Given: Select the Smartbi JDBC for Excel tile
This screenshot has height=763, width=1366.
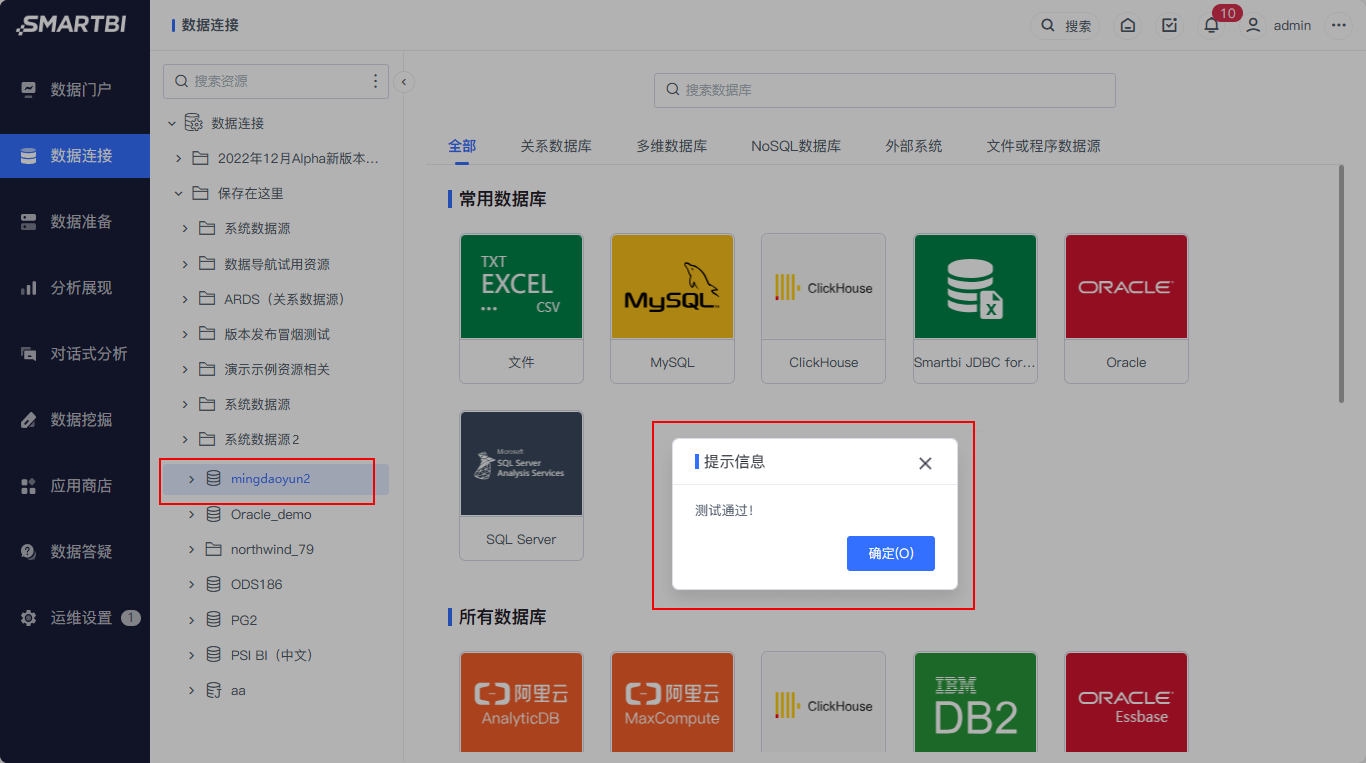Looking at the screenshot, I should point(975,308).
